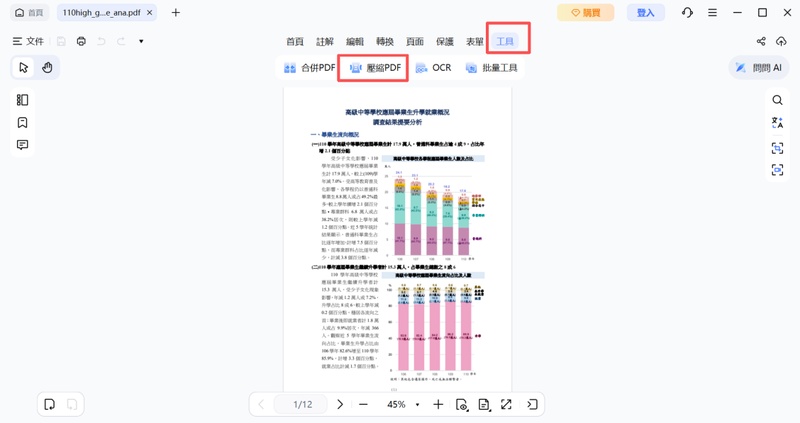This screenshot has height=423, width=800.
Task: Click the 壓縮PDF button
Action: tap(376, 68)
